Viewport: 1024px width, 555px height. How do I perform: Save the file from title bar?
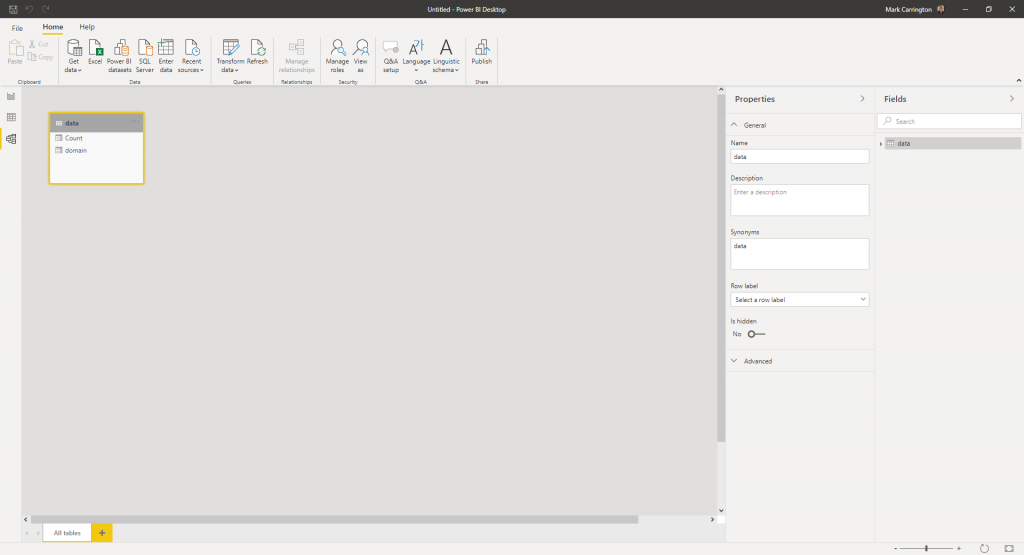click(13, 9)
